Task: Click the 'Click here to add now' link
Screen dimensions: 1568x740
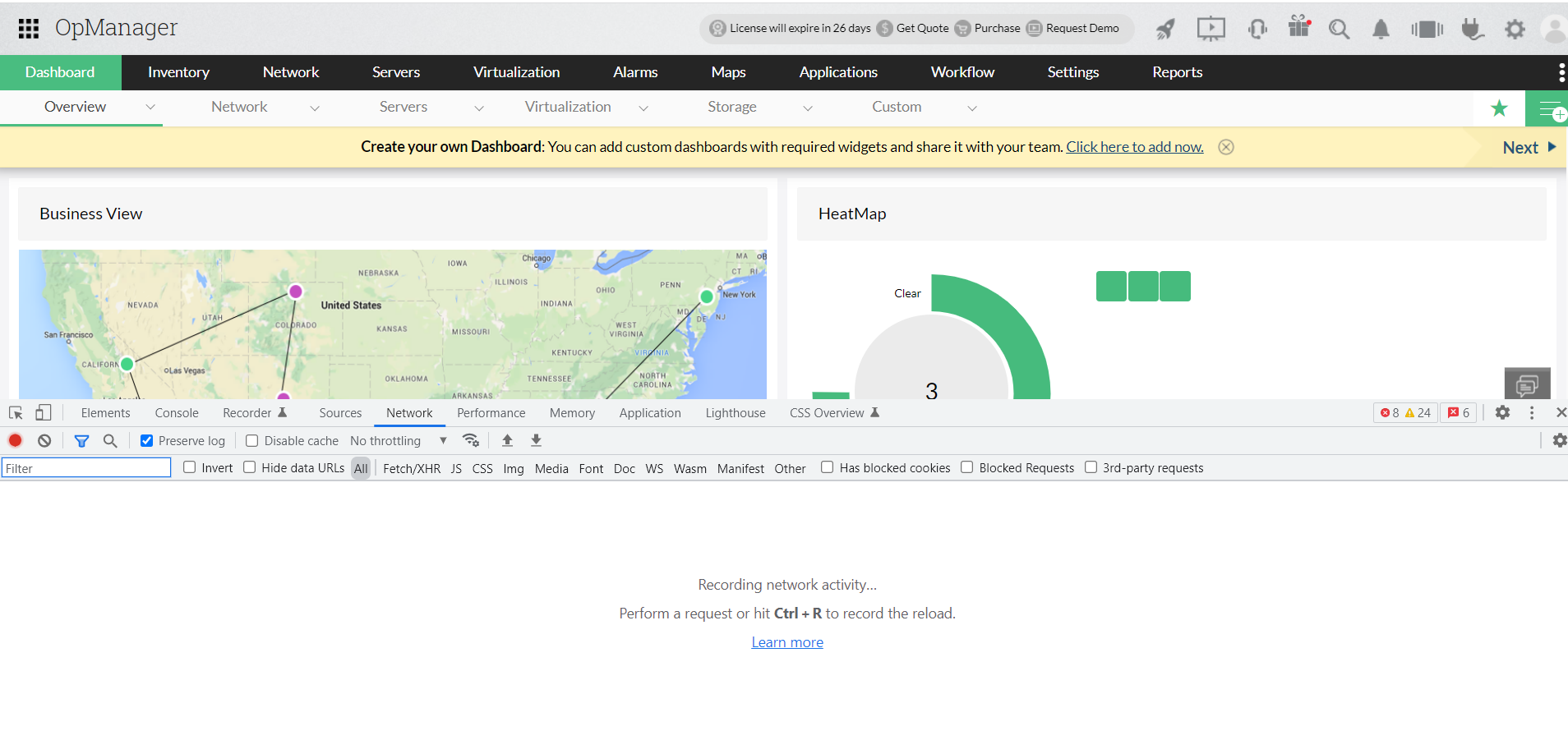Action: click(x=1134, y=147)
